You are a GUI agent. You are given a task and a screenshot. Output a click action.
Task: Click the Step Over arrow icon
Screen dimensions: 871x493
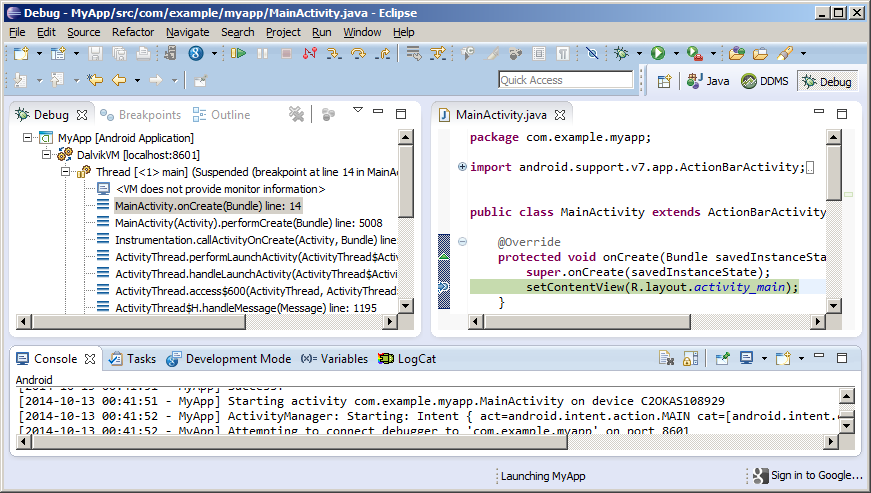pos(358,53)
